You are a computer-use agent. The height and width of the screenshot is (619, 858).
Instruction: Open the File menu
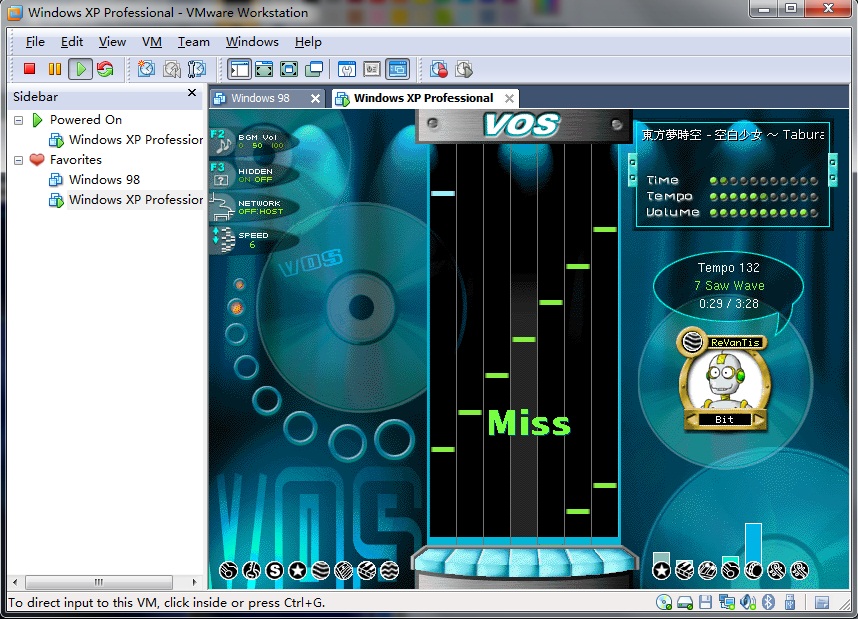pyautogui.click(x=35, y=42)
